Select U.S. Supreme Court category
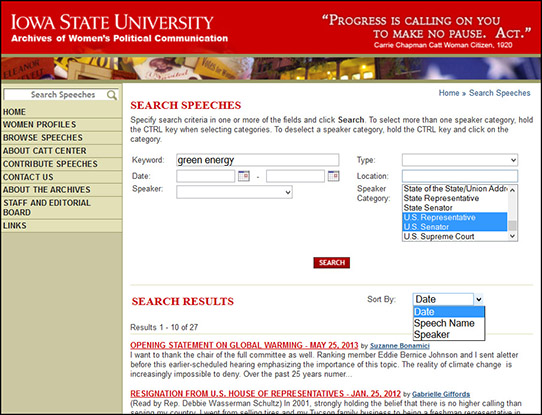Screen dimensions: 542x415 pyautogui.click(x=455, y=236)
